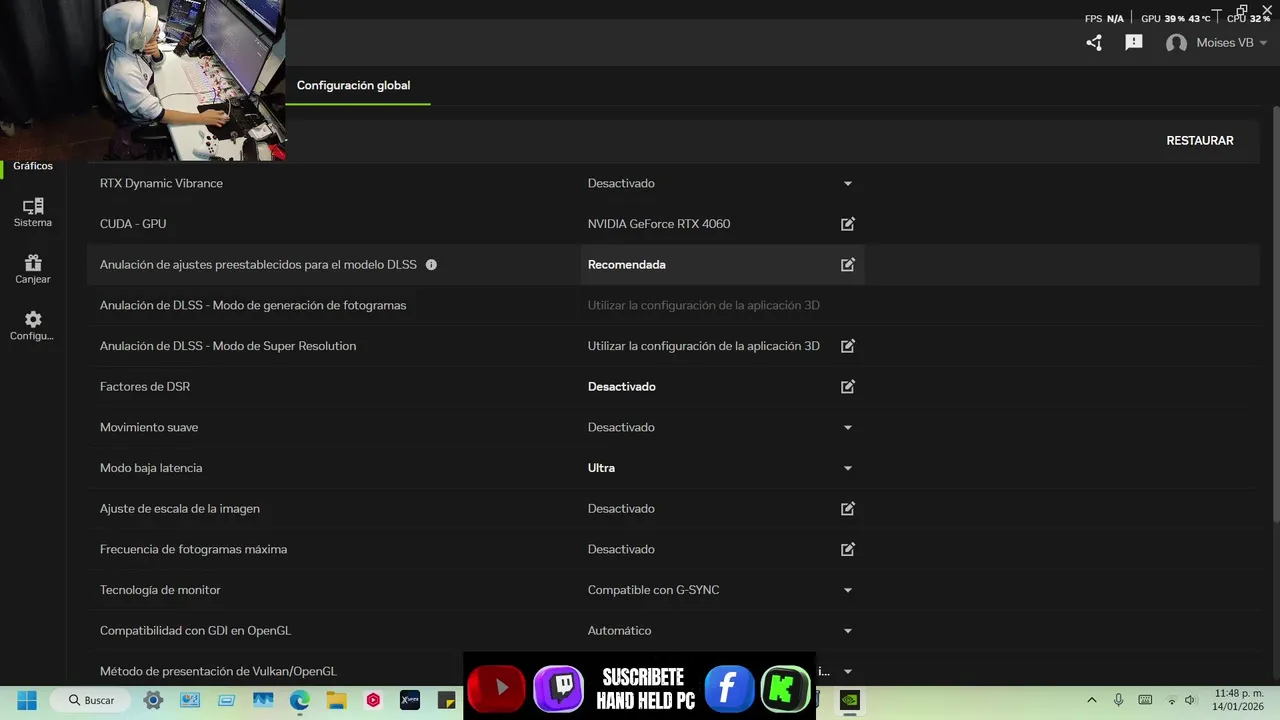Viewport: 1280px width, 720px height.
Task: Click the edit icon for Frecuencia de fotogramas máxima
Action: pos(848,549)
